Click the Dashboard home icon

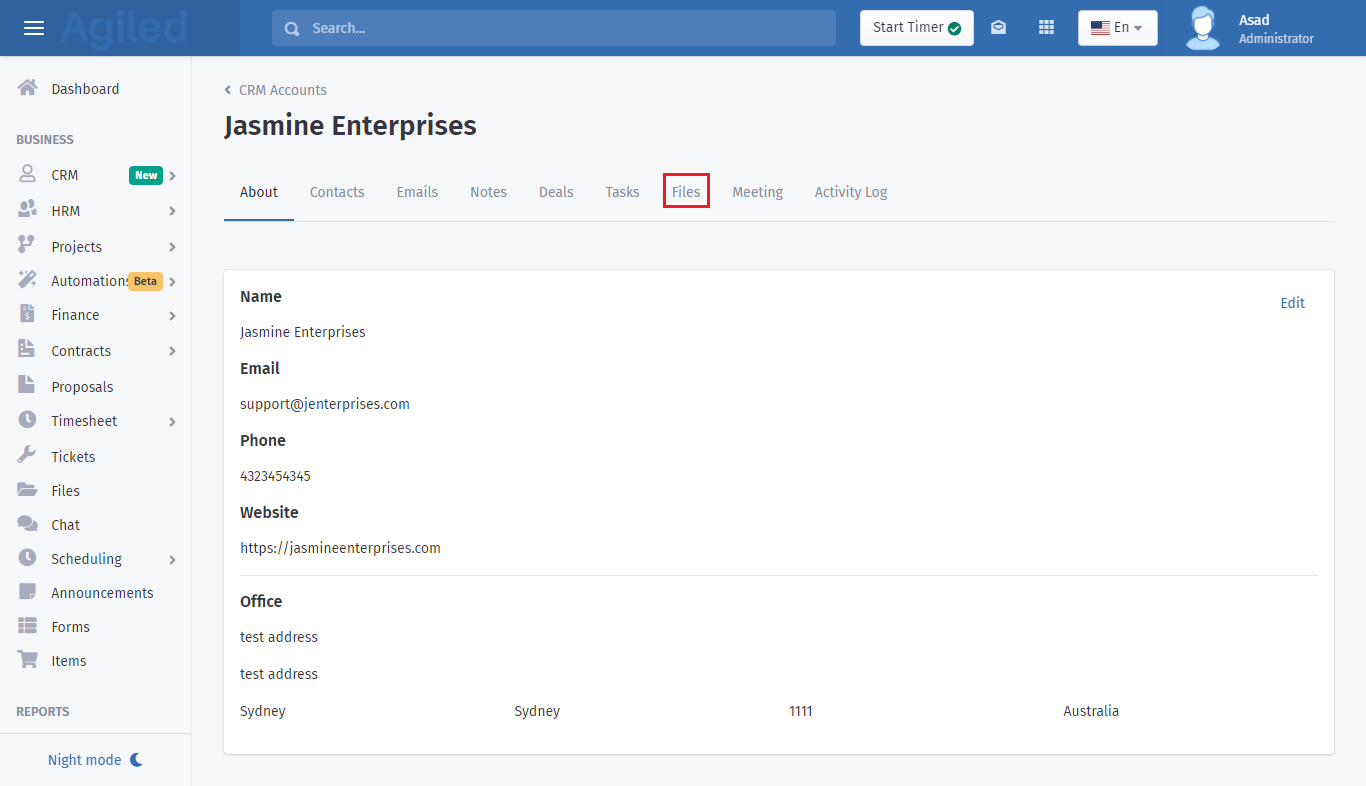28,88
